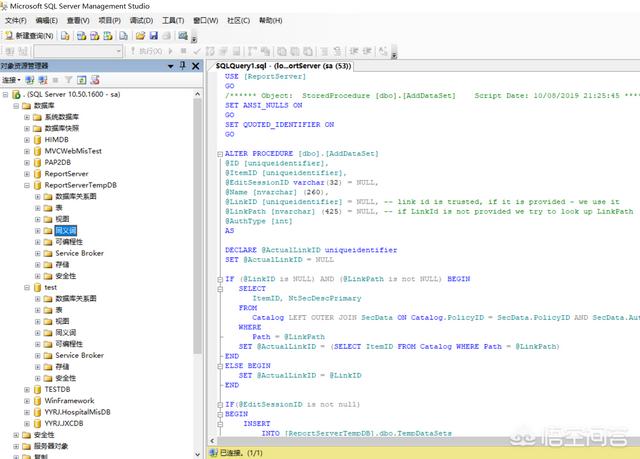Viewport: 640px width, 459px height.
Task: Collapse the test database node
Action: [x=27, y=288]
